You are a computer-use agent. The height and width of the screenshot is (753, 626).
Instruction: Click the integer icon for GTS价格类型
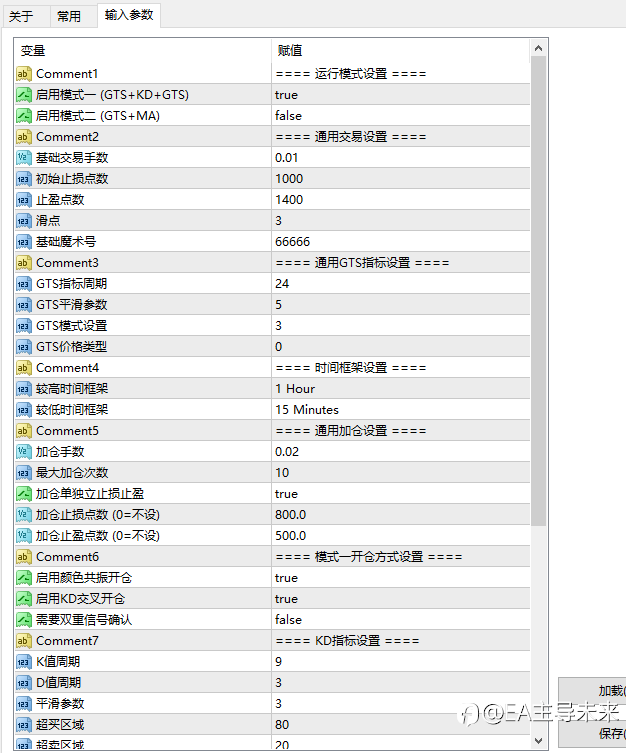(x=24, y=347)
